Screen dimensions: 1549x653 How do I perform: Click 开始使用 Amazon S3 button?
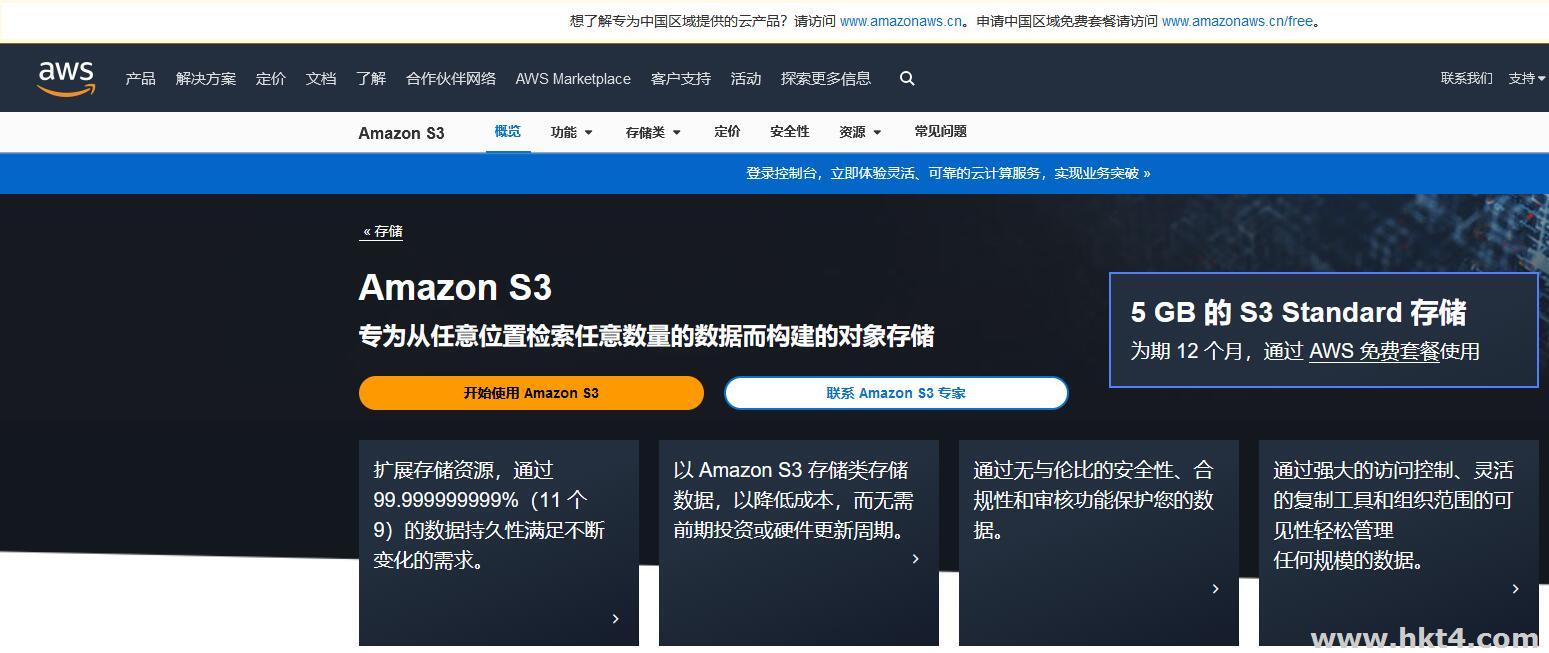531,393
